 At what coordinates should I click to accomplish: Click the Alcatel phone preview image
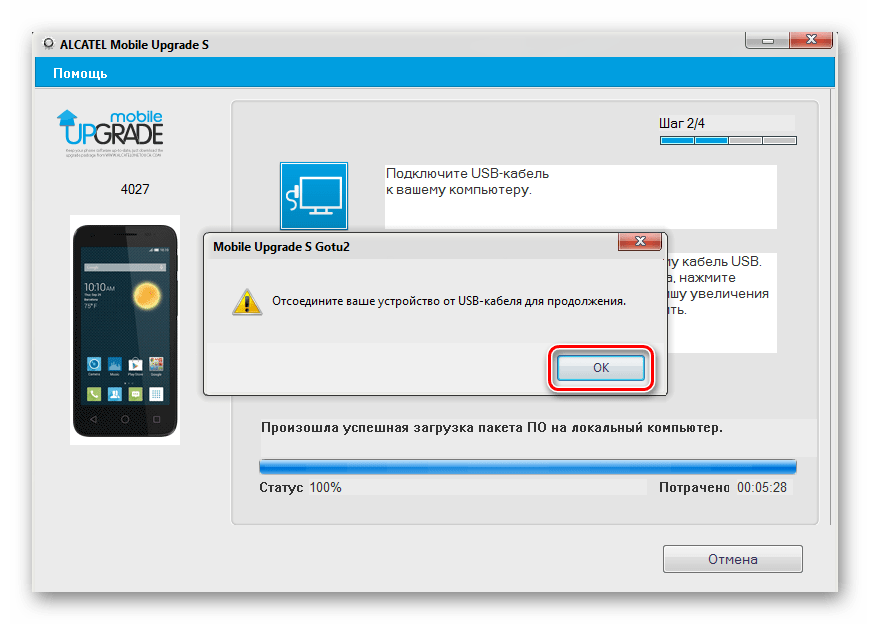pos(125,330)
